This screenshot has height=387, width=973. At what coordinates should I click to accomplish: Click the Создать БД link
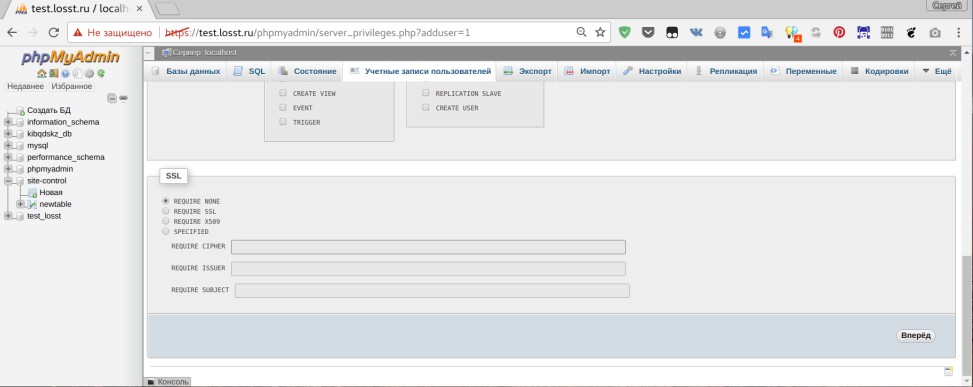[x=49, y=110]
